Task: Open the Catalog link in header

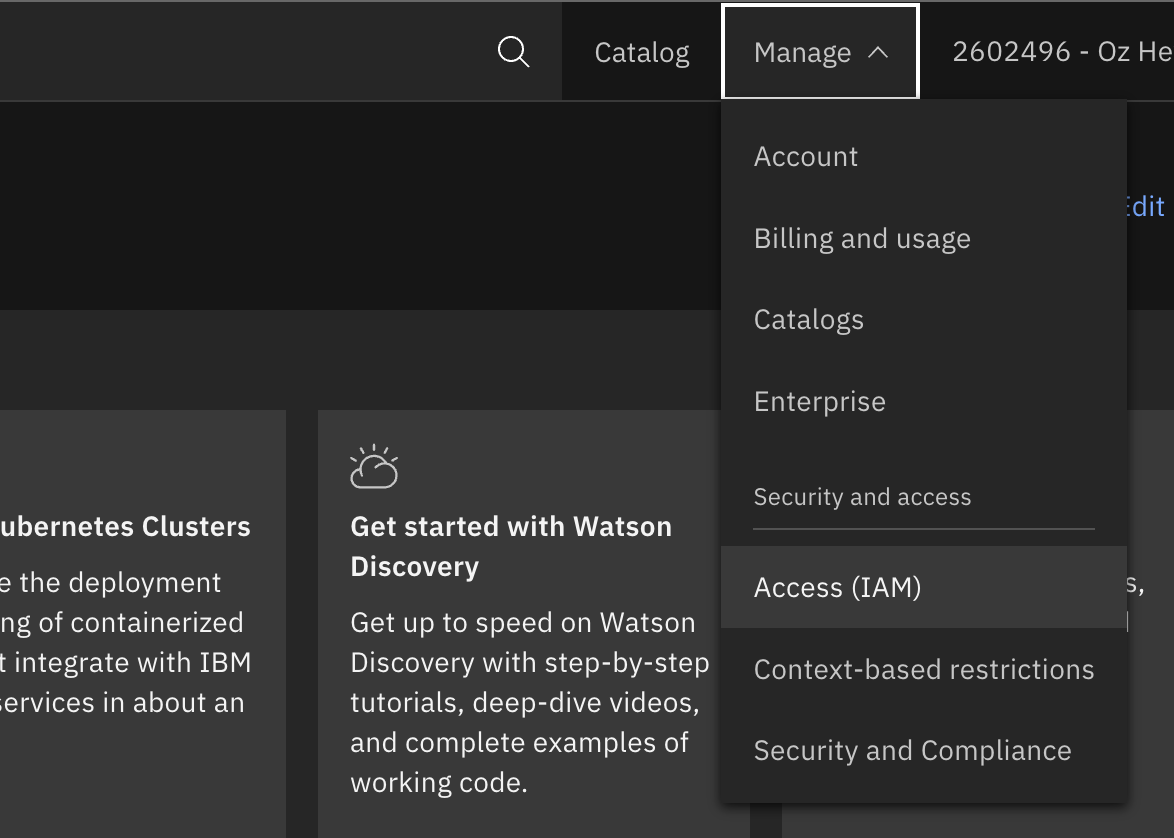Action: 642,53
